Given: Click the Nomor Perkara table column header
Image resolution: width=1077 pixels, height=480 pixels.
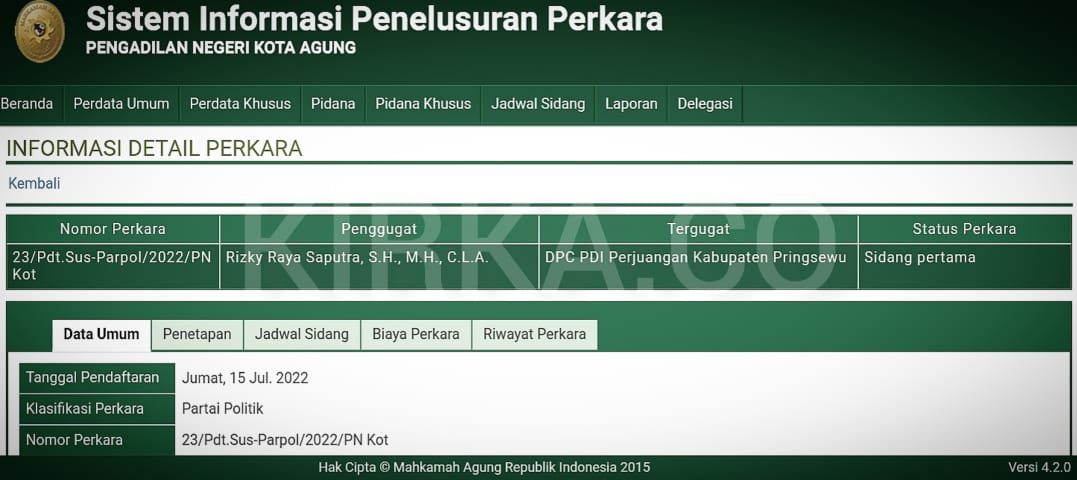Looking at the screenshot, I should (113, 229).
